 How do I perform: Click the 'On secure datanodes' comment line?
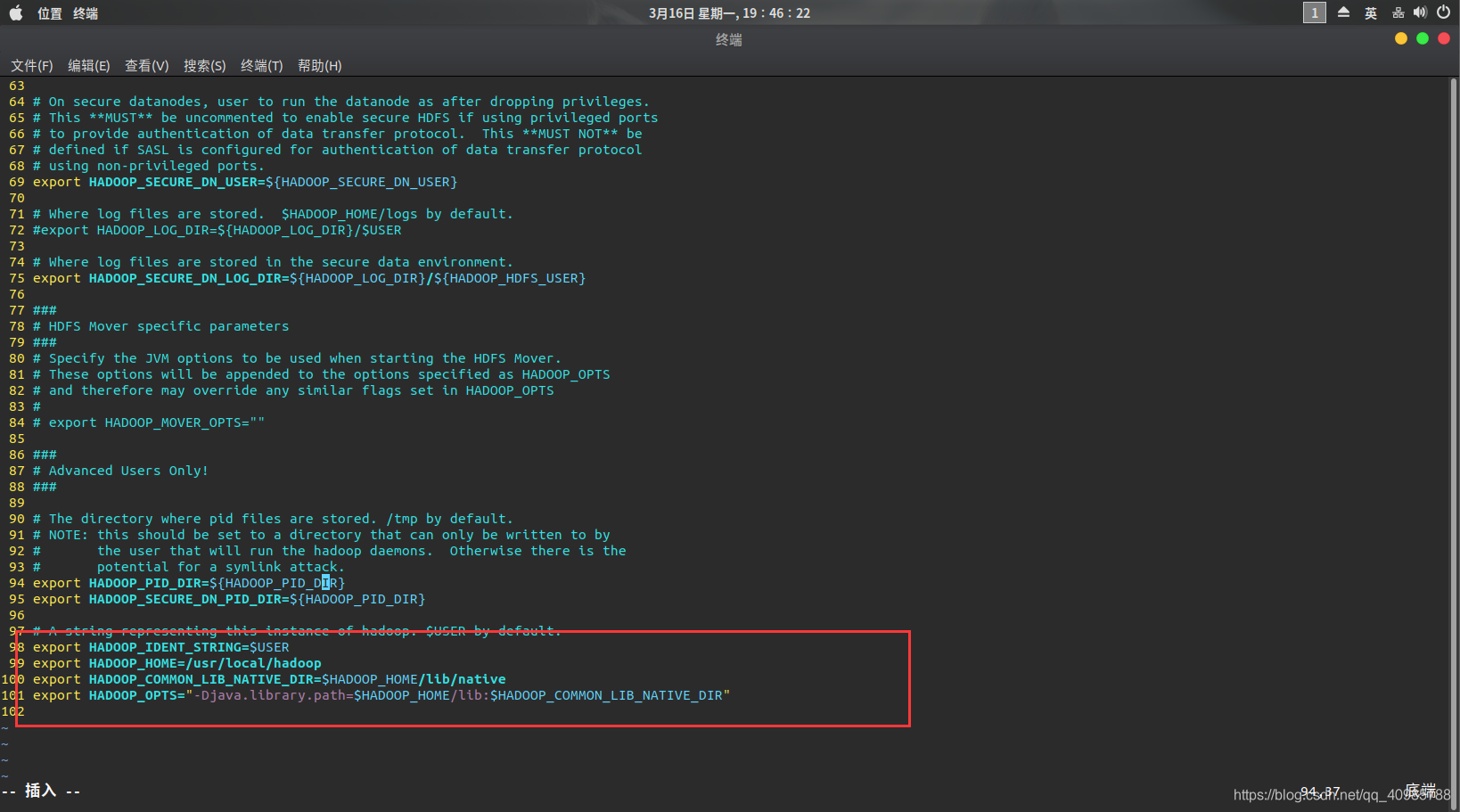click(341, 102)
